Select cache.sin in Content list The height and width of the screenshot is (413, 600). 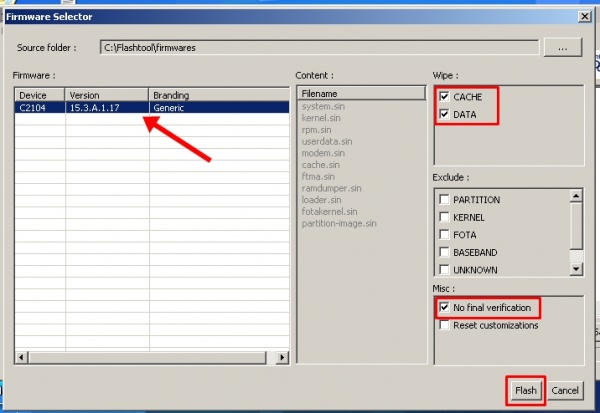tap(320, 165)
